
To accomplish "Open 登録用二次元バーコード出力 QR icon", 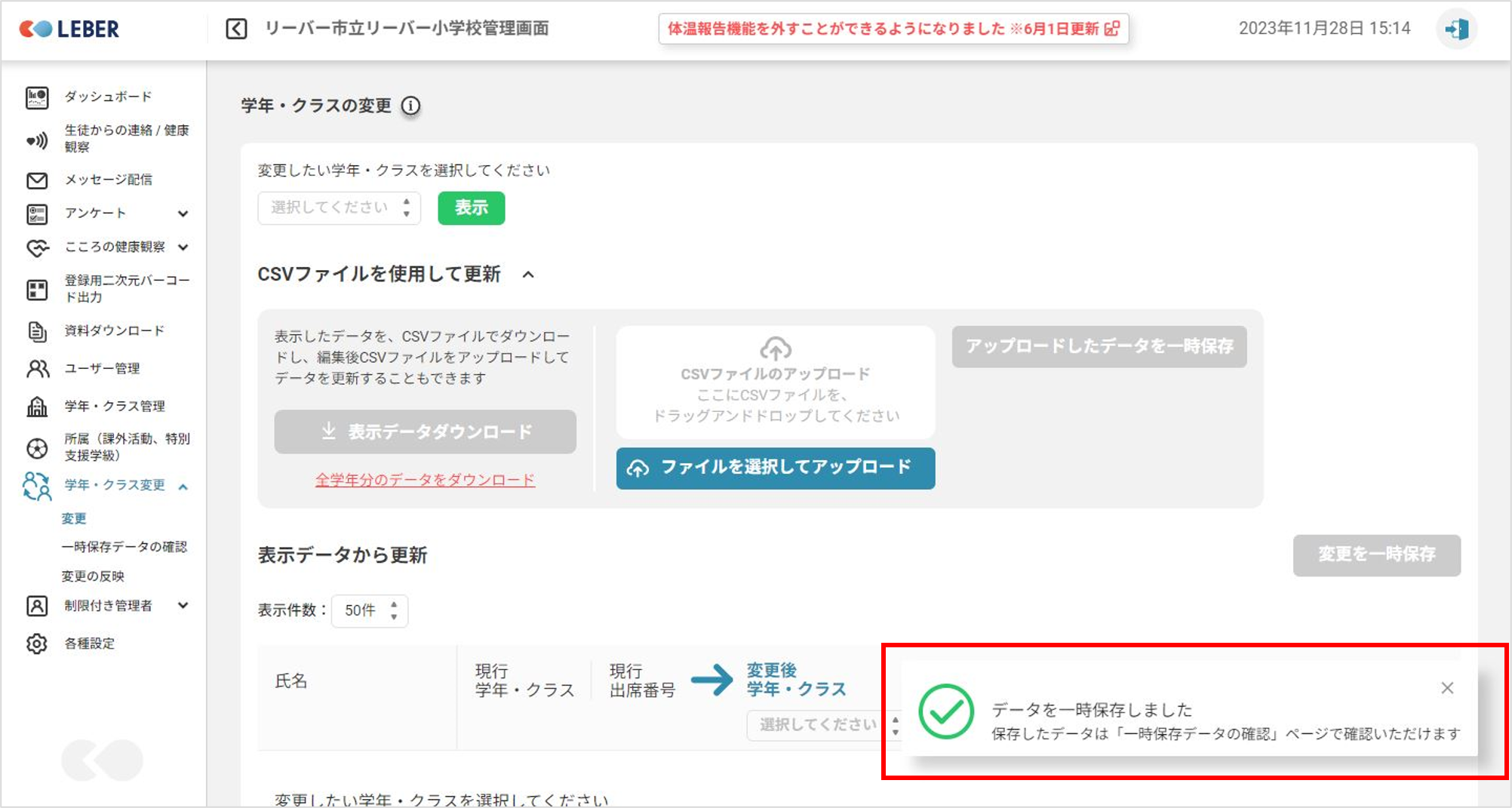I will (37, 290).
